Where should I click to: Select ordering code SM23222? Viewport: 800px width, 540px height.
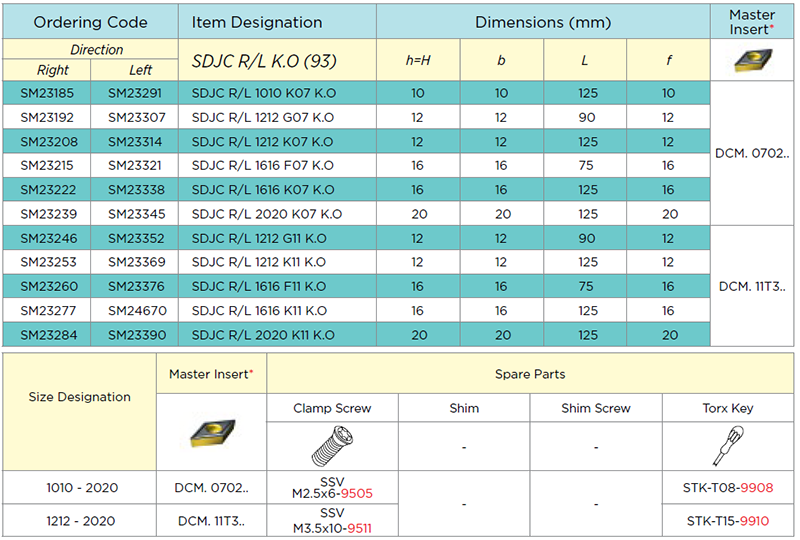click(48, 190)
